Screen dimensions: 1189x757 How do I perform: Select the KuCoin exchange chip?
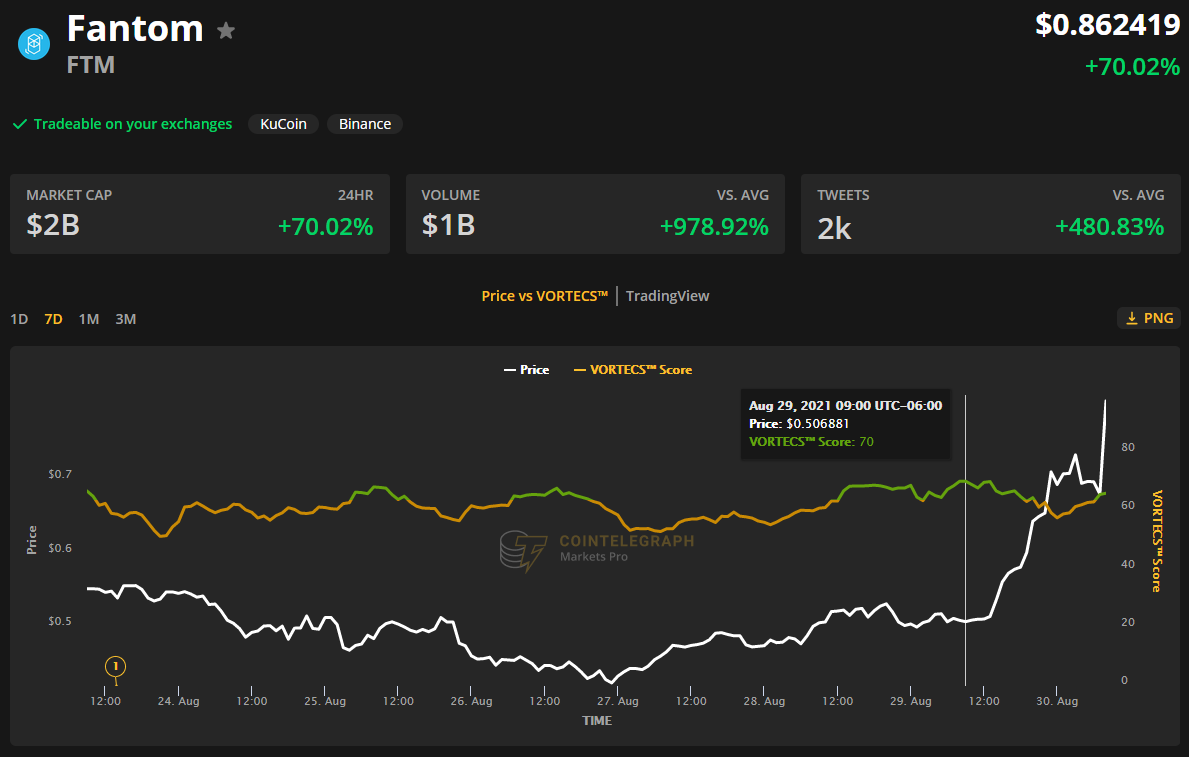284,124
